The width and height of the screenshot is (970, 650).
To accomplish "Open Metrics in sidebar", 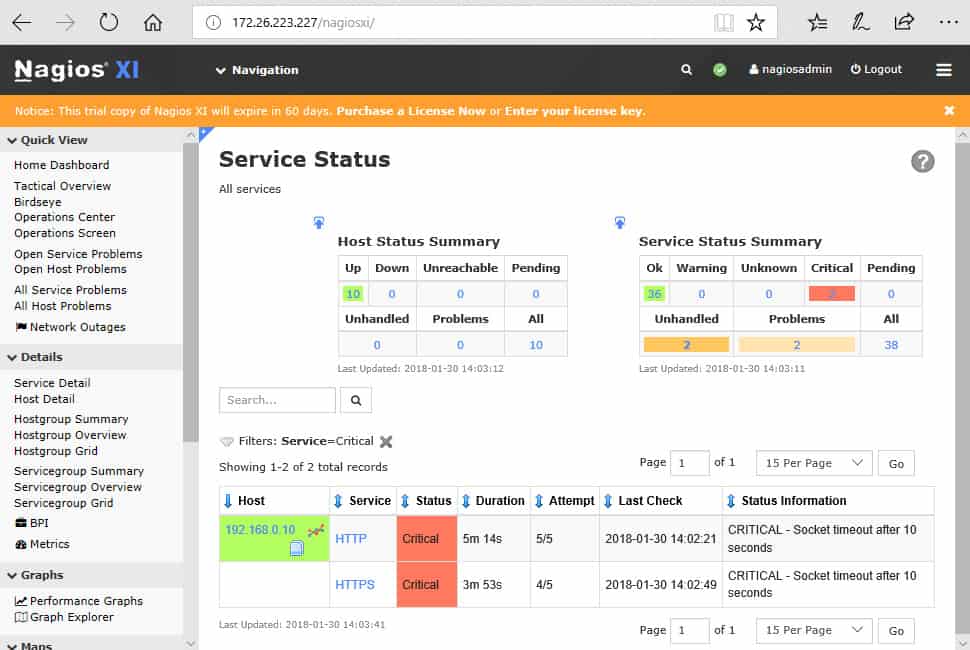I will tap(42, 544).
